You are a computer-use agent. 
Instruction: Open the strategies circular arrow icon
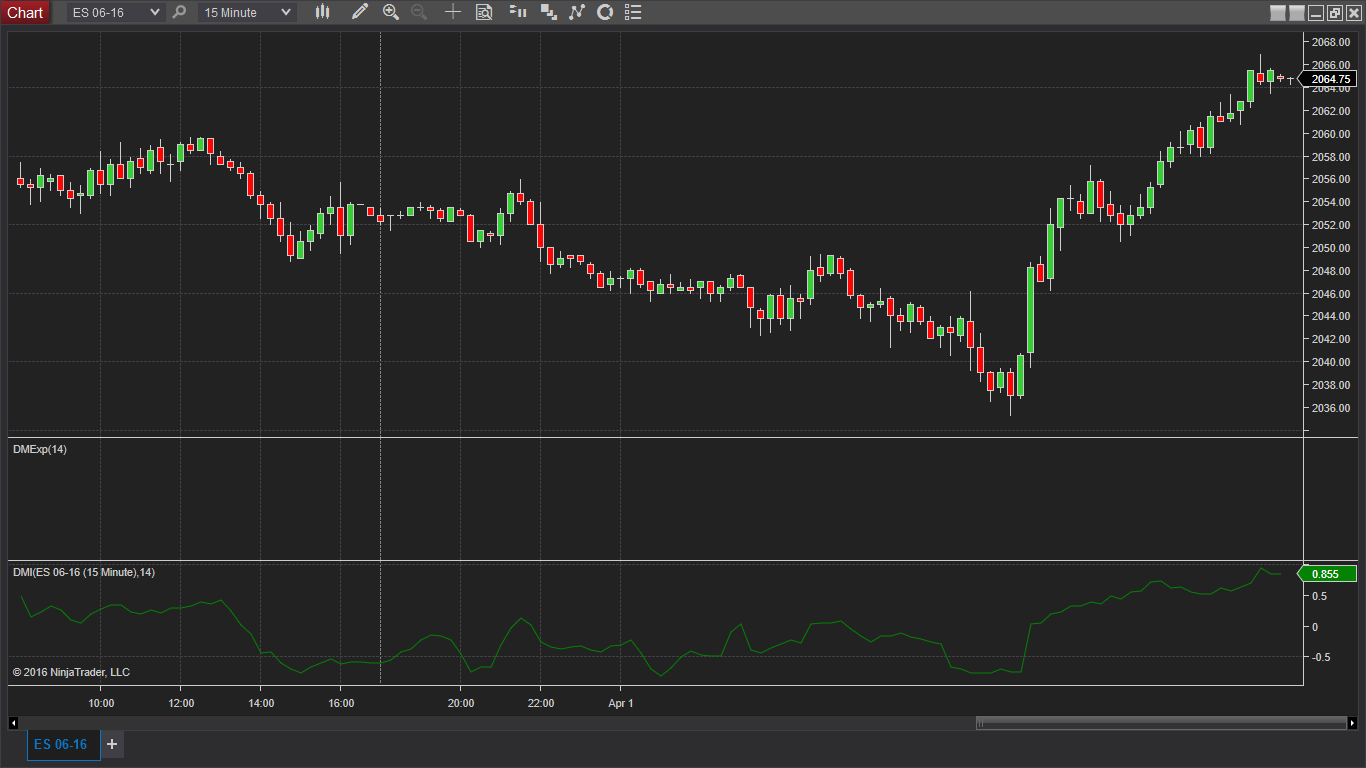click(x=605, y=12)
